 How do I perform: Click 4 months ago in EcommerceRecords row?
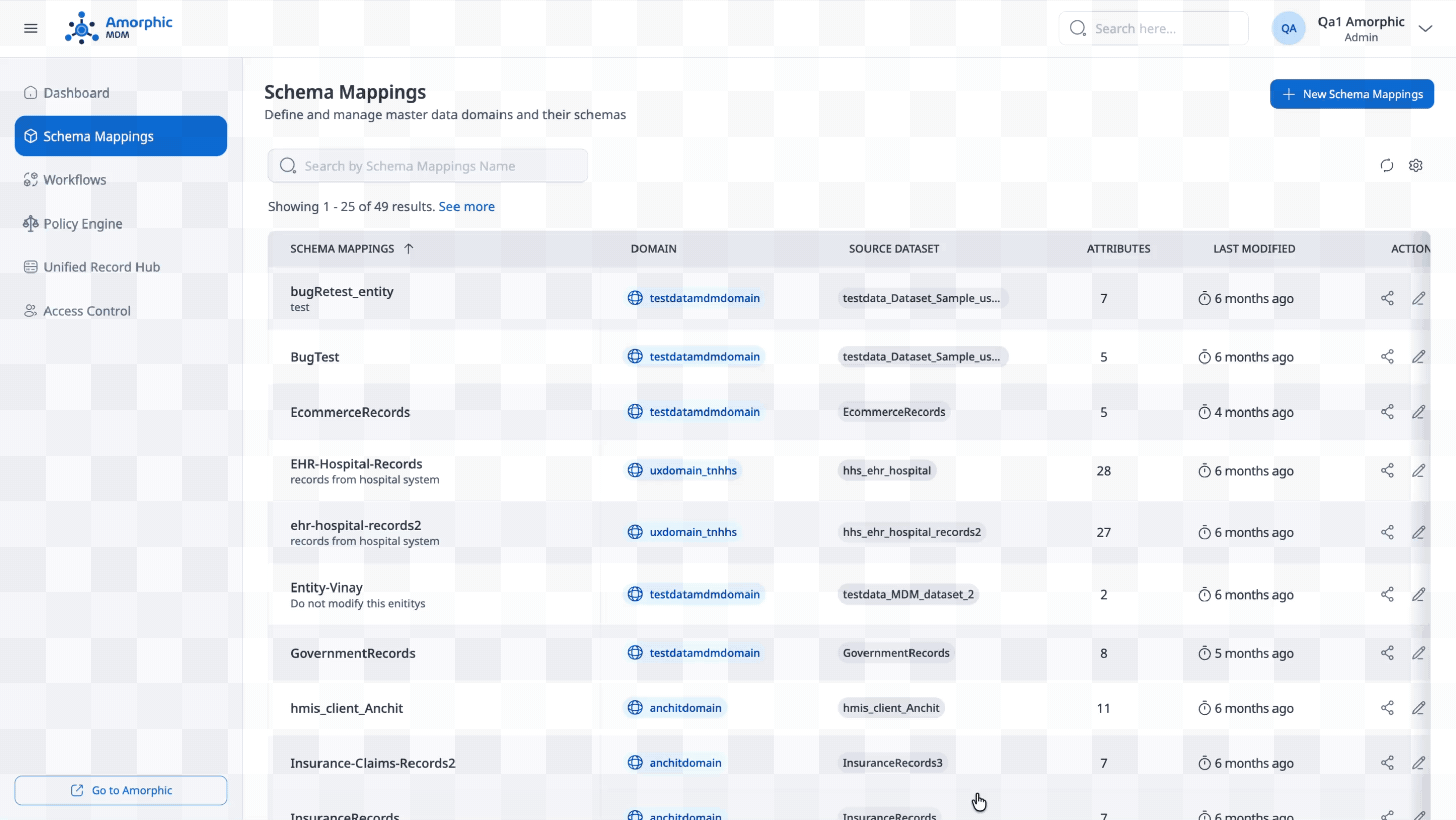click(1246, 412)
